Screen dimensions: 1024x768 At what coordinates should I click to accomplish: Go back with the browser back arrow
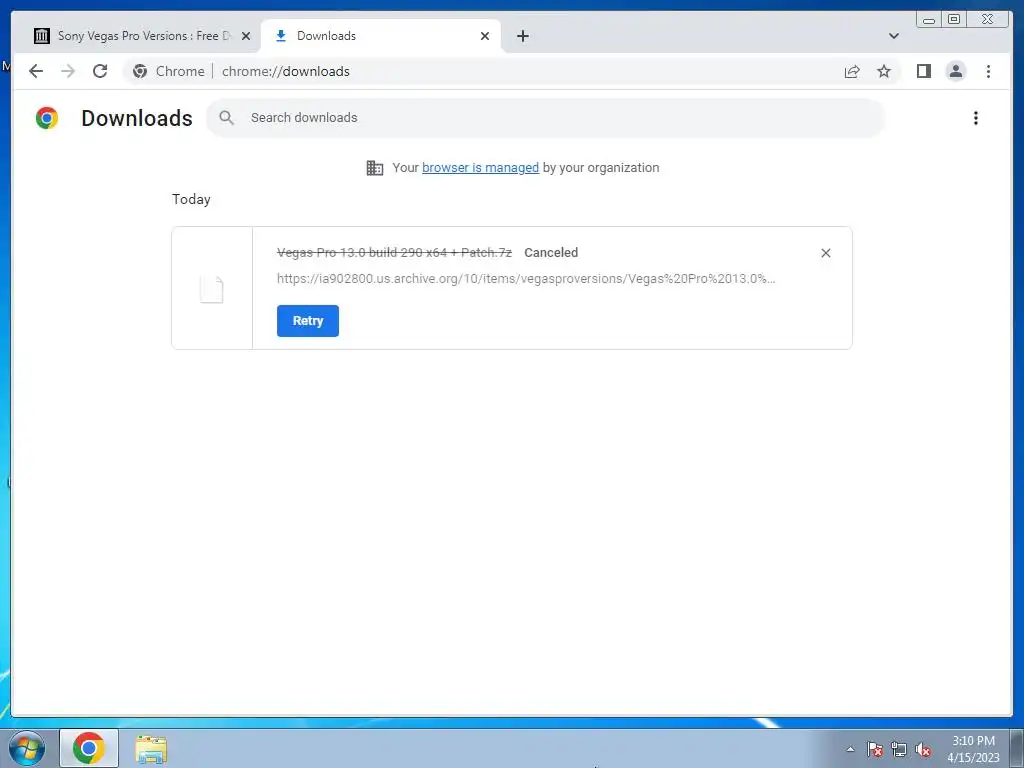36,71
